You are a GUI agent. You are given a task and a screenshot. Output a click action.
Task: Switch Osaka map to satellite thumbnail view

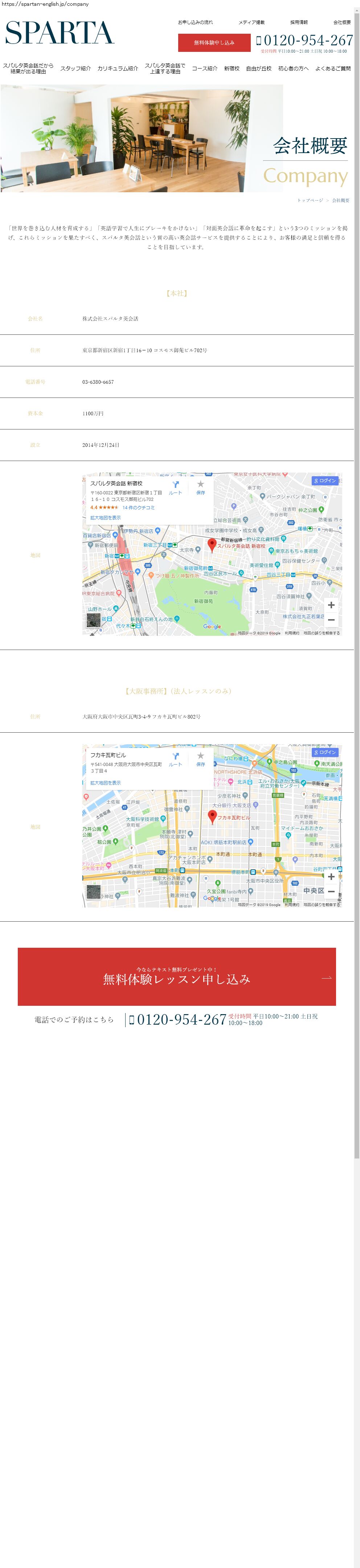point(93,892)
